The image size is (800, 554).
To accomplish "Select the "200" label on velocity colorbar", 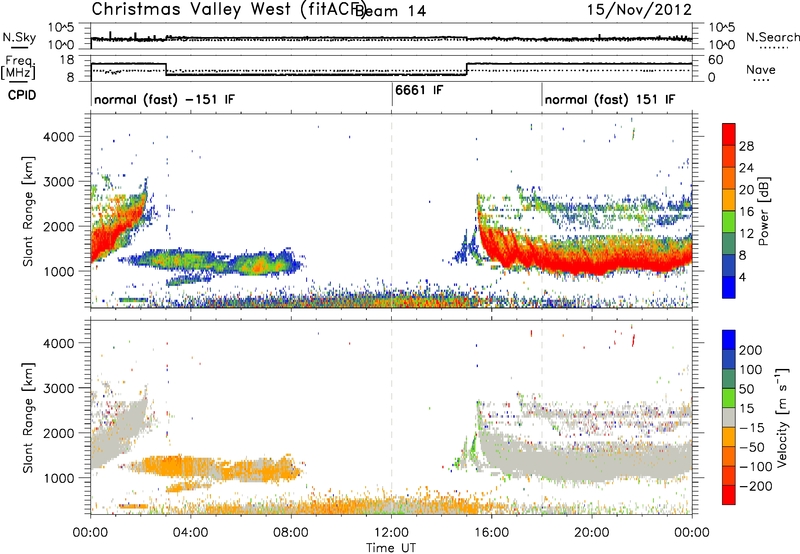I will (751, 350).
